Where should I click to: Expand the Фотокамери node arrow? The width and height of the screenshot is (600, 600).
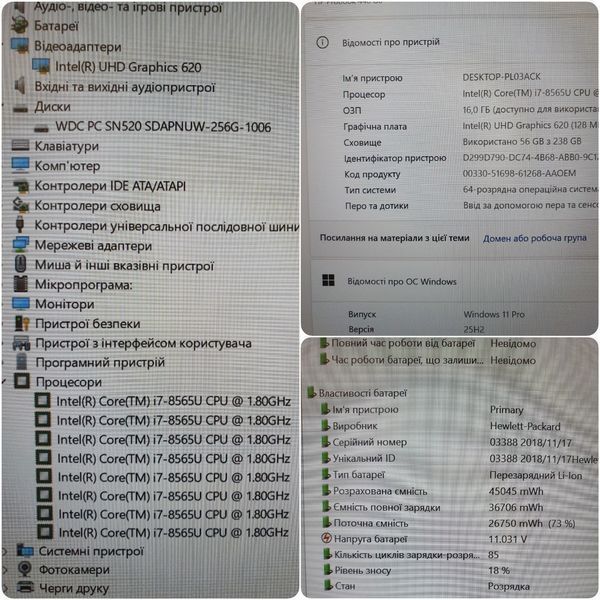point(5,570)
